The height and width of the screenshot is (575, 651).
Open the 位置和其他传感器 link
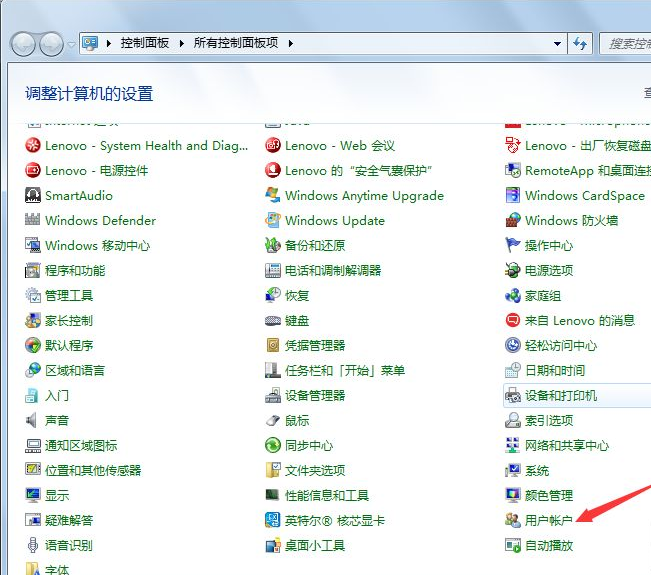pos(93,470)
